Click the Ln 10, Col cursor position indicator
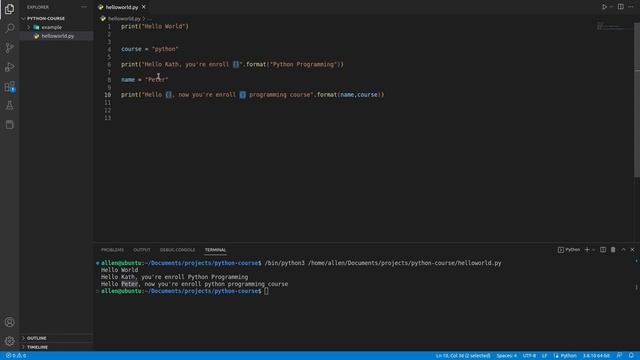The image size is (640, 360). pyautogui.click(x=463, y=356)
